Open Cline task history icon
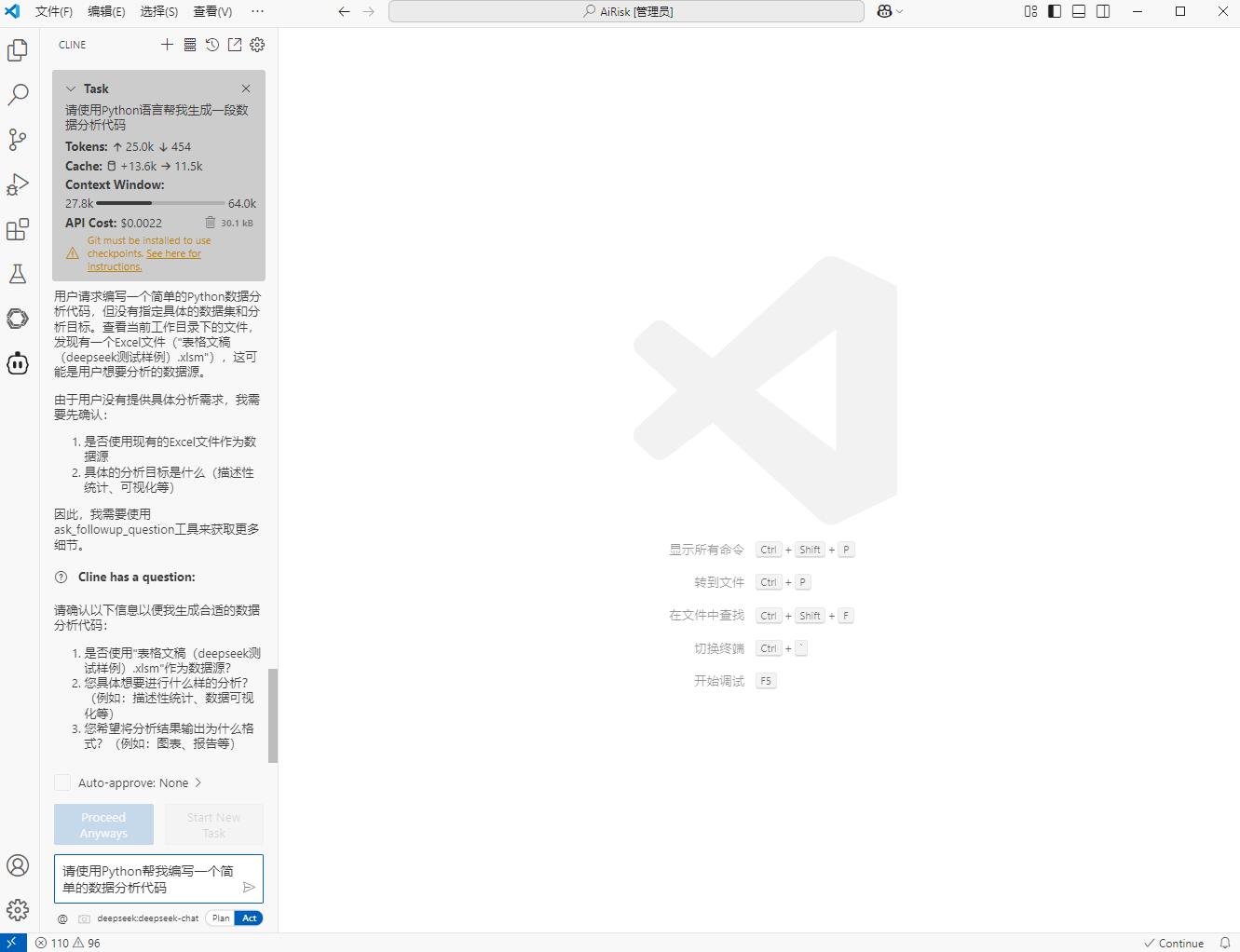The image size is (1240, 952). click(x=212, y=45)
